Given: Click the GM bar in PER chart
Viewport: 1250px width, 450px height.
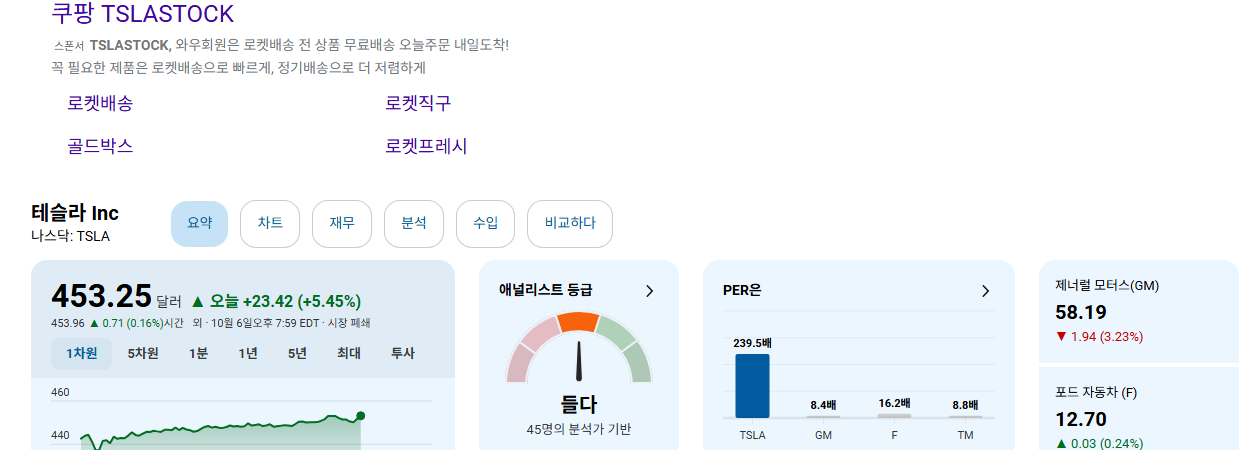Looking at the screenshot, I should point(823,416).
